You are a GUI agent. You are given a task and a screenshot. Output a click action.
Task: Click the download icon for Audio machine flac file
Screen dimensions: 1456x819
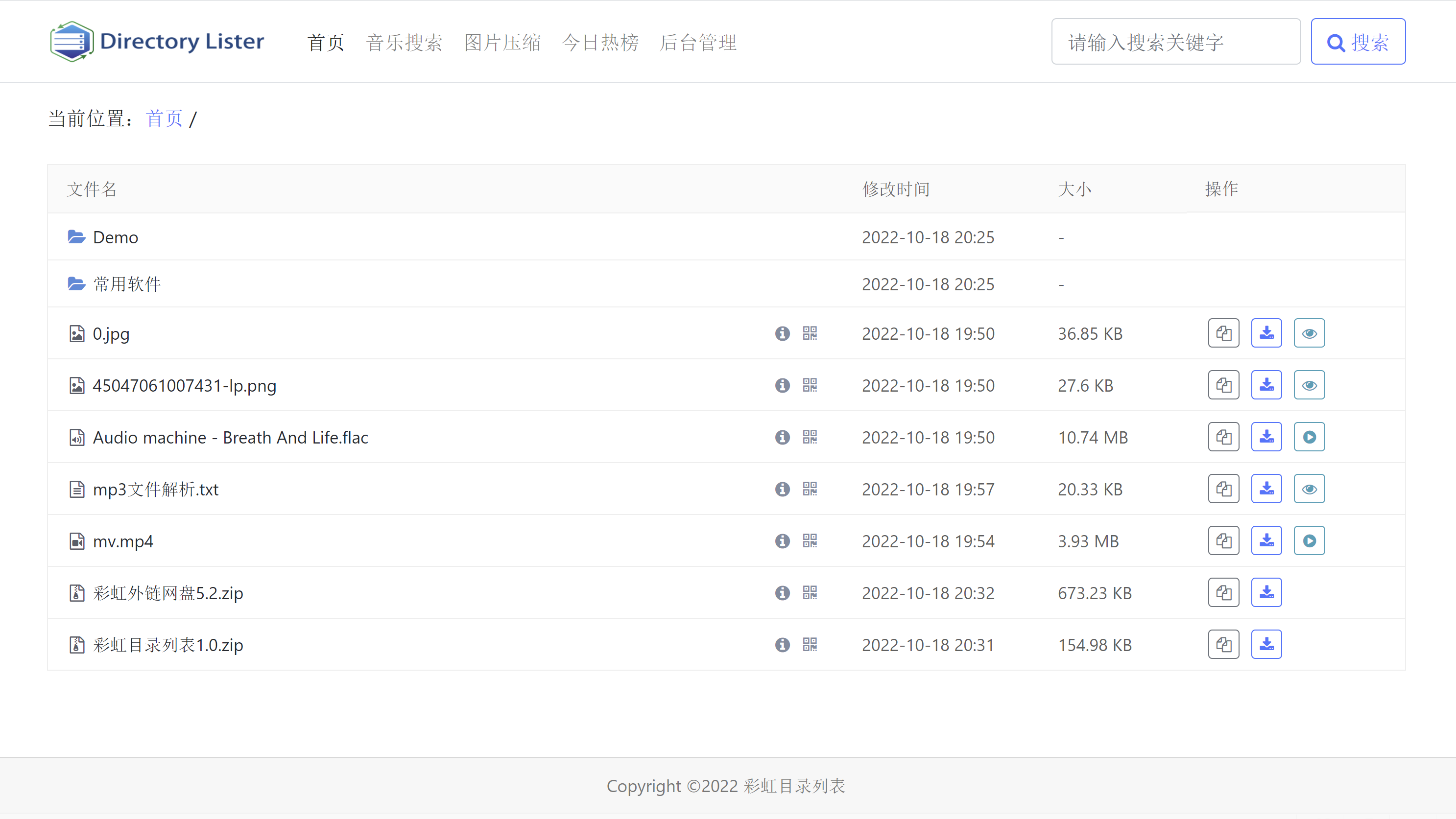(1266, 437)
